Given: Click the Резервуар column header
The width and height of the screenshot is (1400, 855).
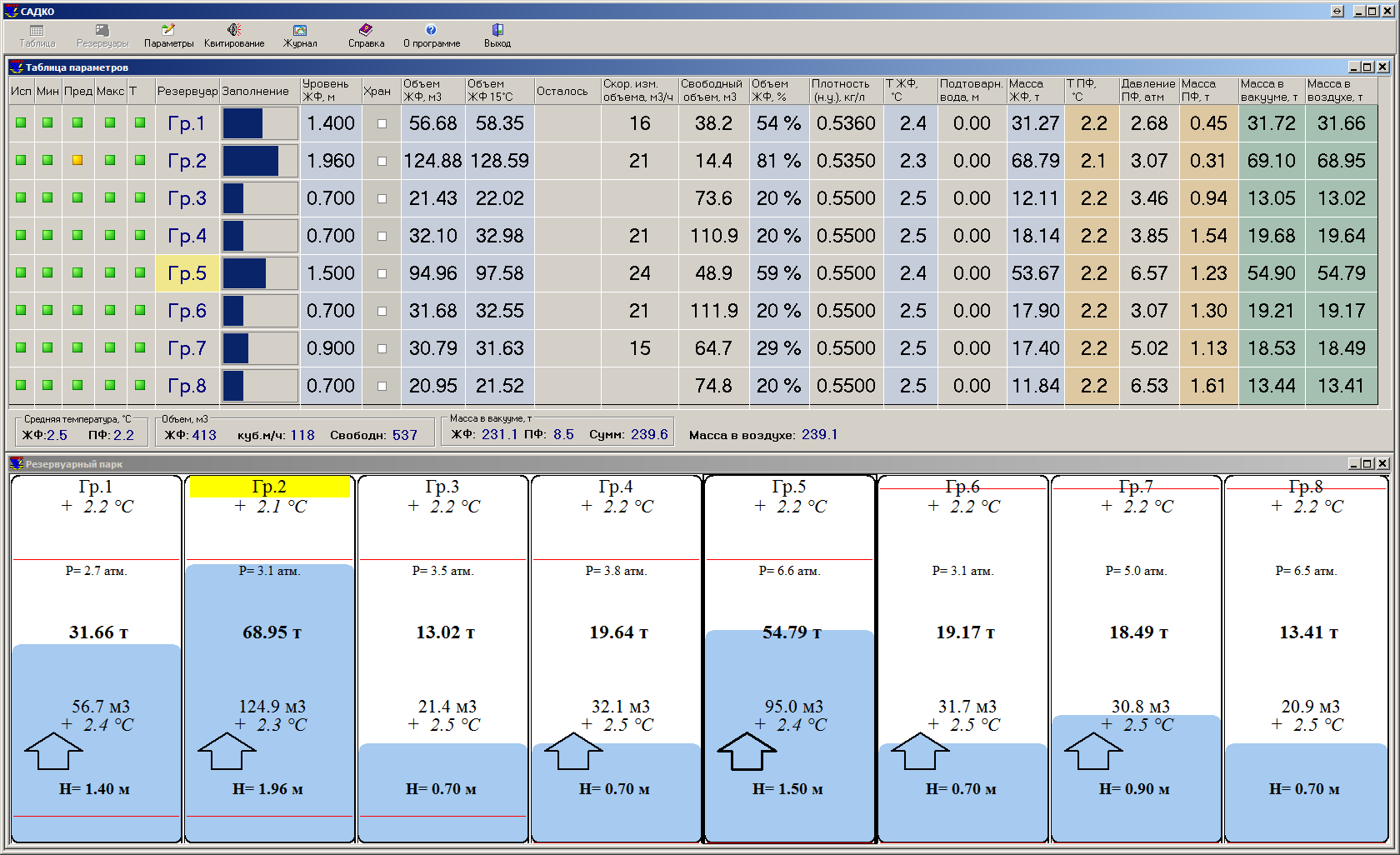Looking at the screenshot, I should (x=187, y=91).
